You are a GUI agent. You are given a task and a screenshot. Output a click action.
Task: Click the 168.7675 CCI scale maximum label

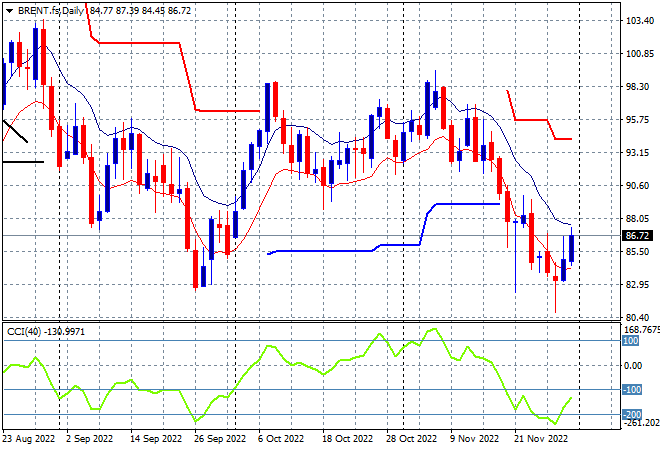click(x=641, y=329)
